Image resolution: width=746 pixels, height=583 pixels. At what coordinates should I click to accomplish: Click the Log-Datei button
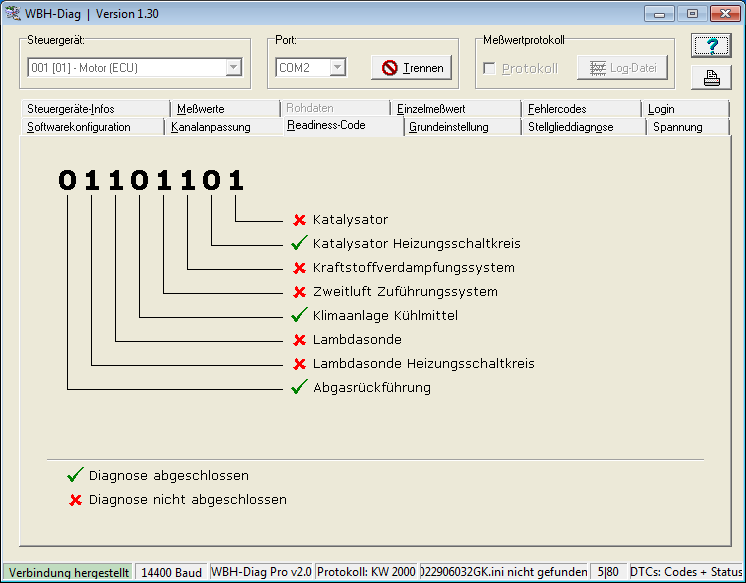pyautogui.click(x=621, y=68)
